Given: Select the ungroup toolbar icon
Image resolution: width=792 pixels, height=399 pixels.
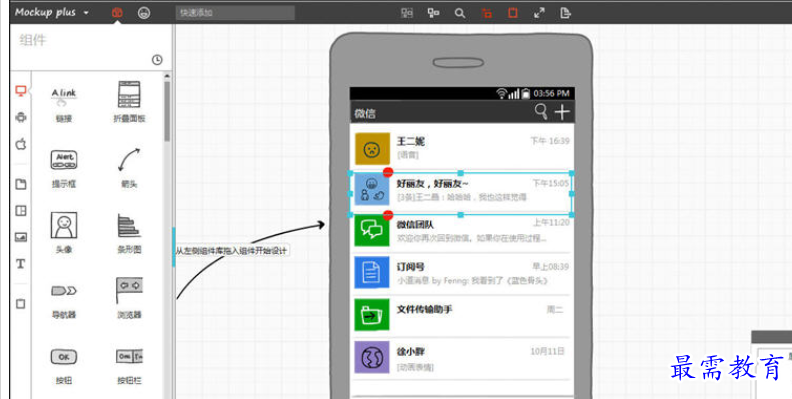Looking at the screenshot, I should click(433, 13).
